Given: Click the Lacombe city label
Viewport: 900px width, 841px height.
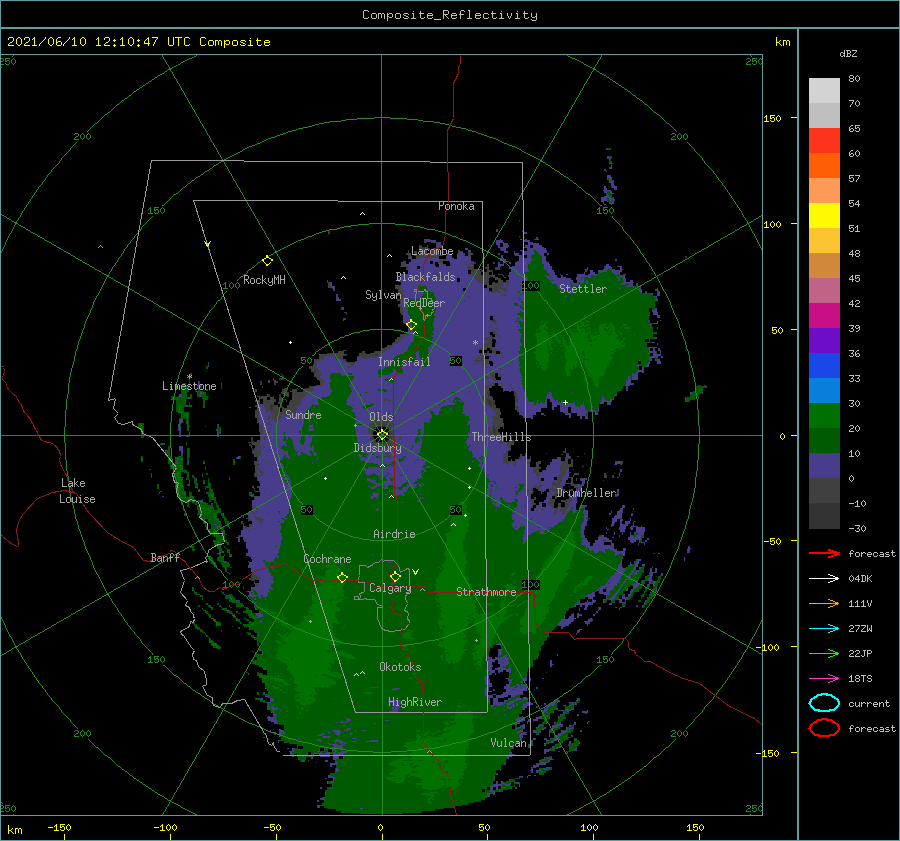Looking at the screenshot, I should pyautogui.click(x=432, y=251).
